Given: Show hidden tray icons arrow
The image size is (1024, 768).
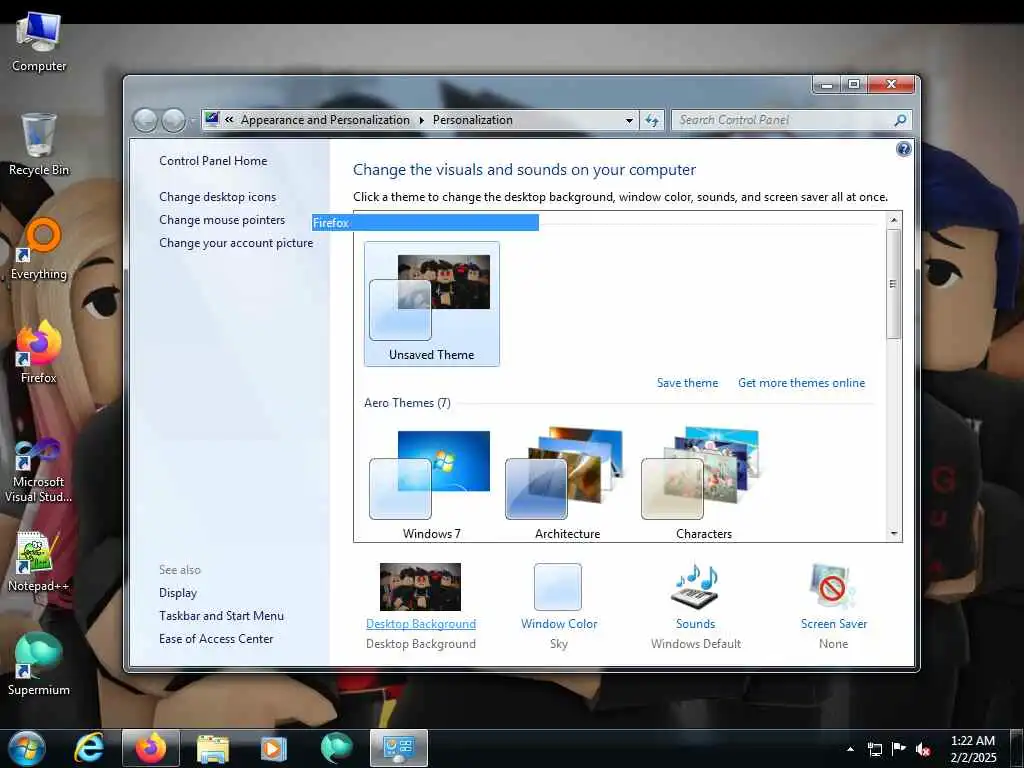Looking at the screenshot, I should pyautogui.click(x=850, y=749).
